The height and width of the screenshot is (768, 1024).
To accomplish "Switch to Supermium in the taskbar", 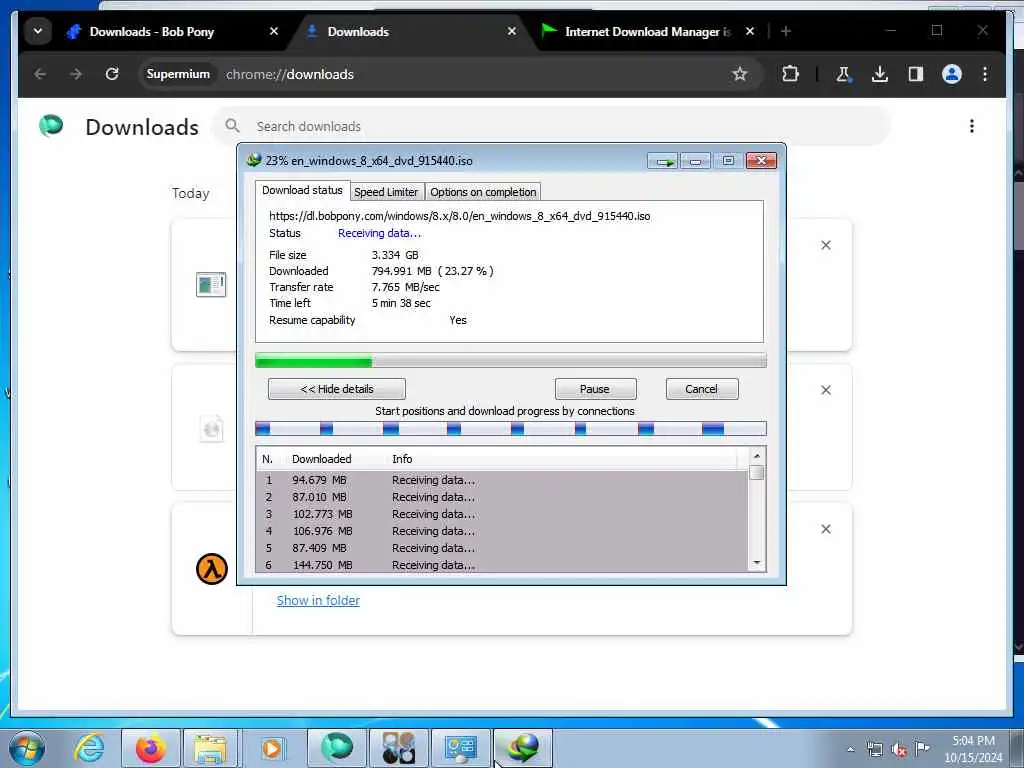I will [336, 748].
